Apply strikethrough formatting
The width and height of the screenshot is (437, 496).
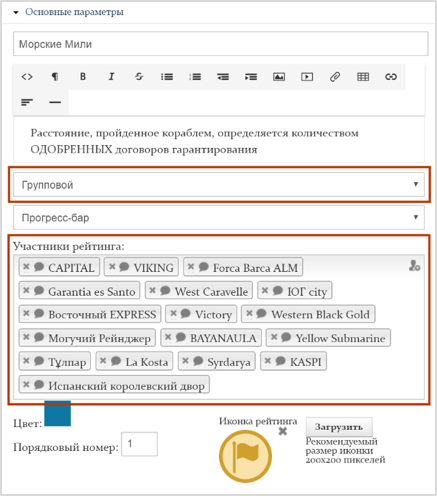139,77
